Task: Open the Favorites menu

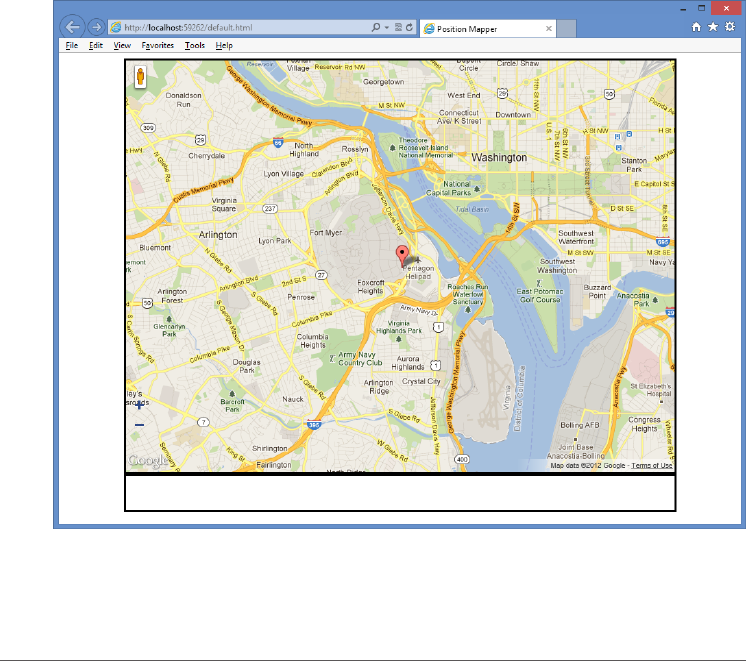Action: [157, 45]
